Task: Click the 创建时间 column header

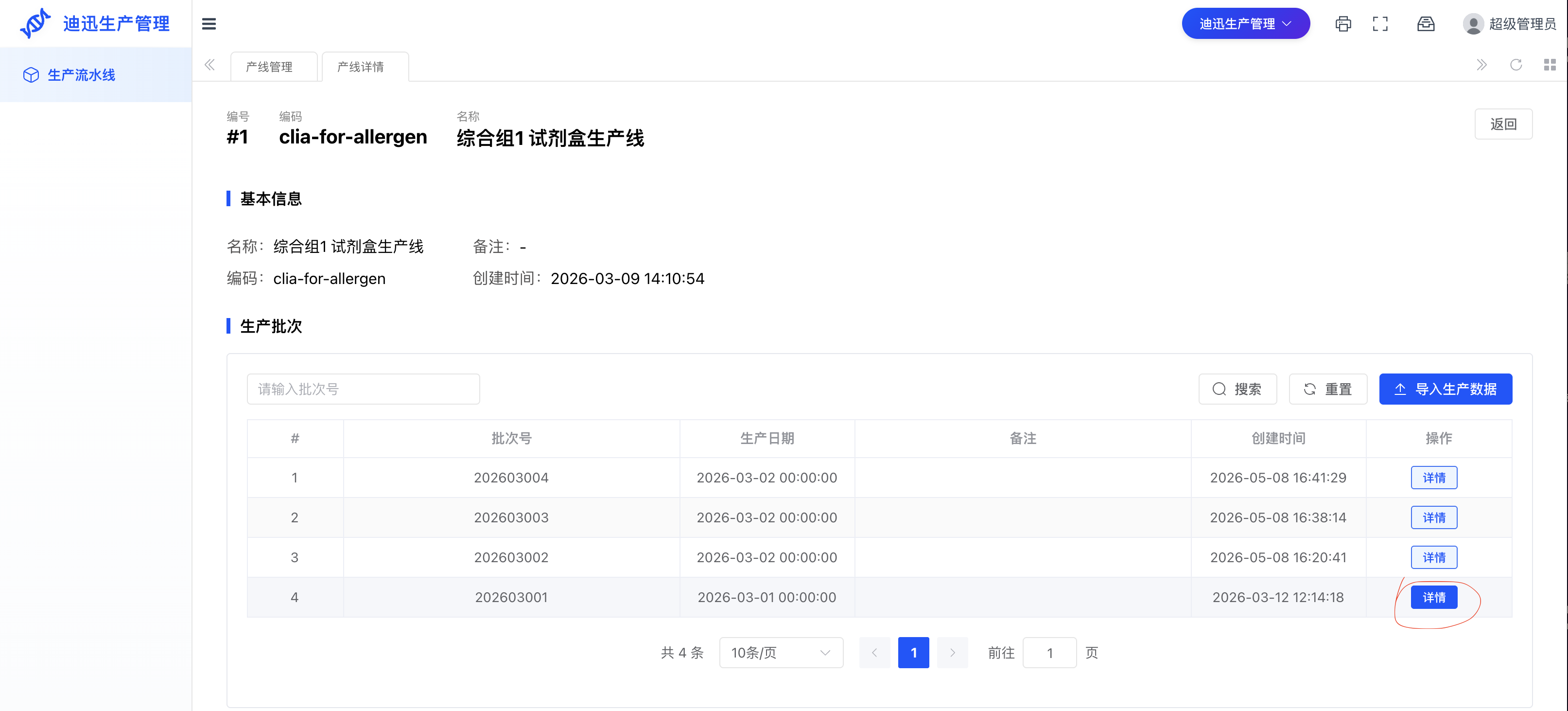Action: coord(1278,438)
